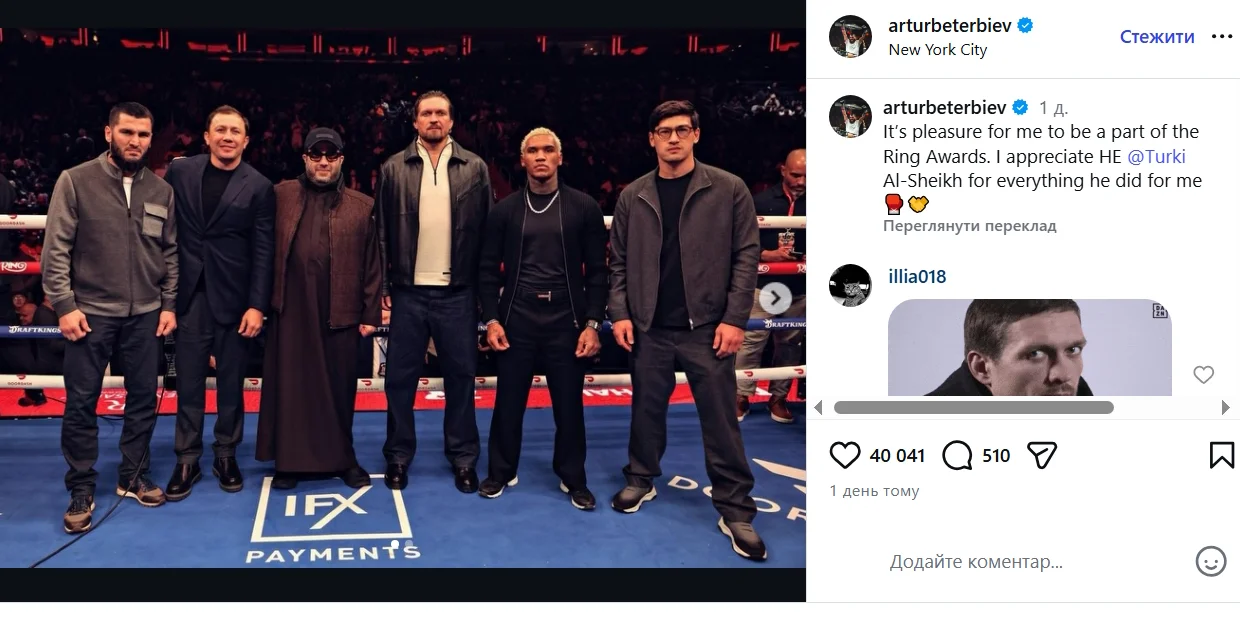Save post with bookmark icon
Screen dimensions: 1240x623
click(1221, 456)
